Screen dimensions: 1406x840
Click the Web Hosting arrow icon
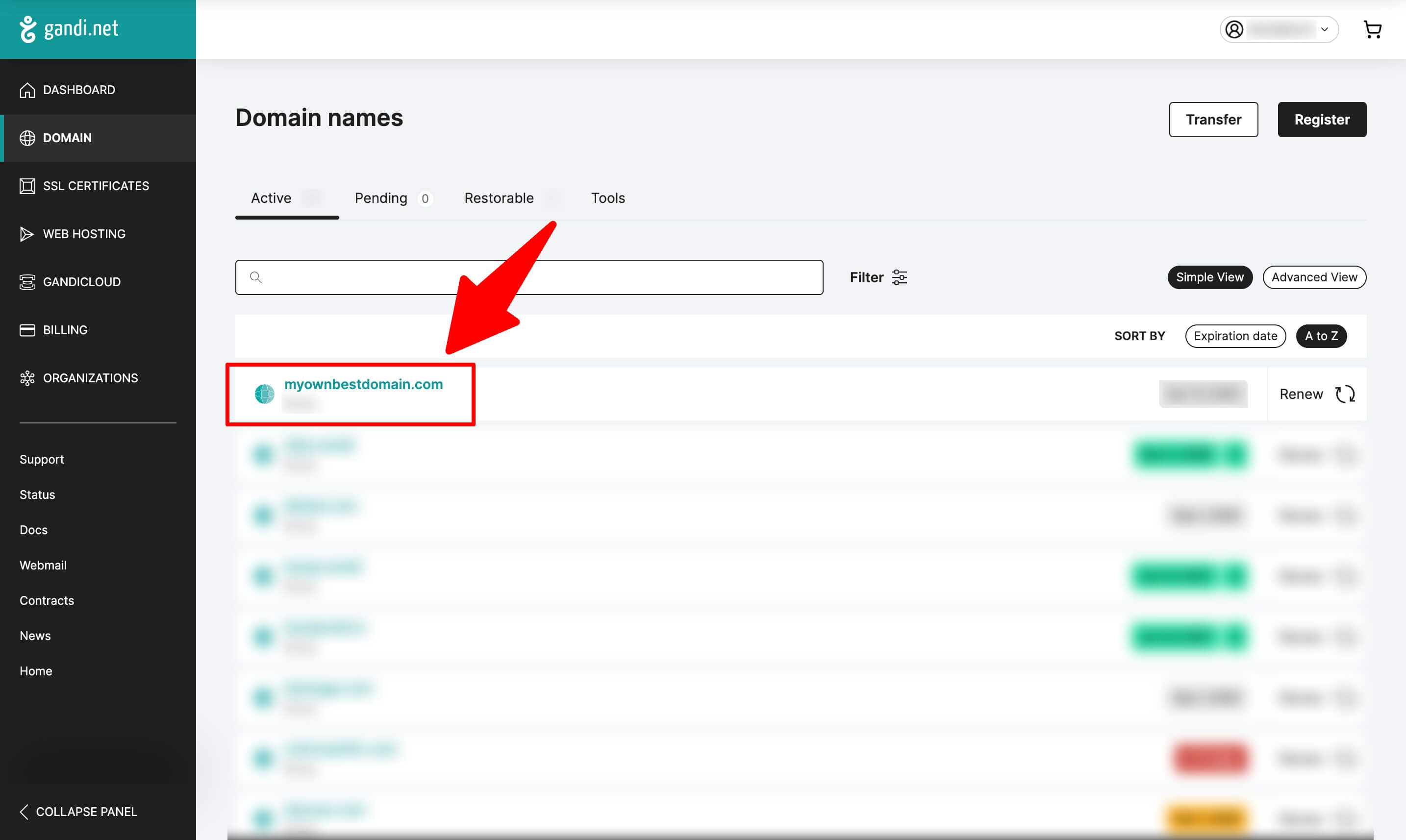[27, 234]
